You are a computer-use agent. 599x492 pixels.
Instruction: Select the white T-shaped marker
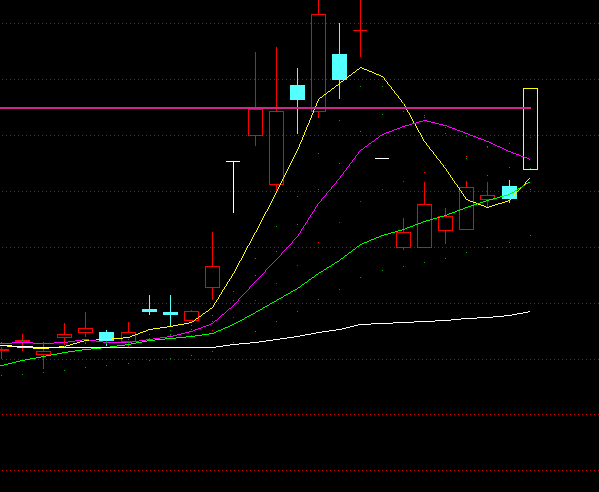tap(233, 187)
